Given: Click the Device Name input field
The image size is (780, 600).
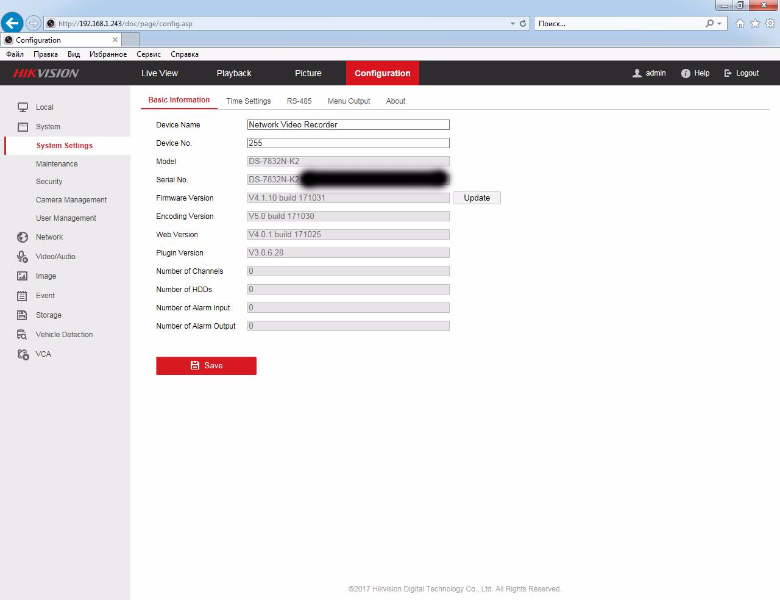Looking at the screenshot, I should point(348,124).
